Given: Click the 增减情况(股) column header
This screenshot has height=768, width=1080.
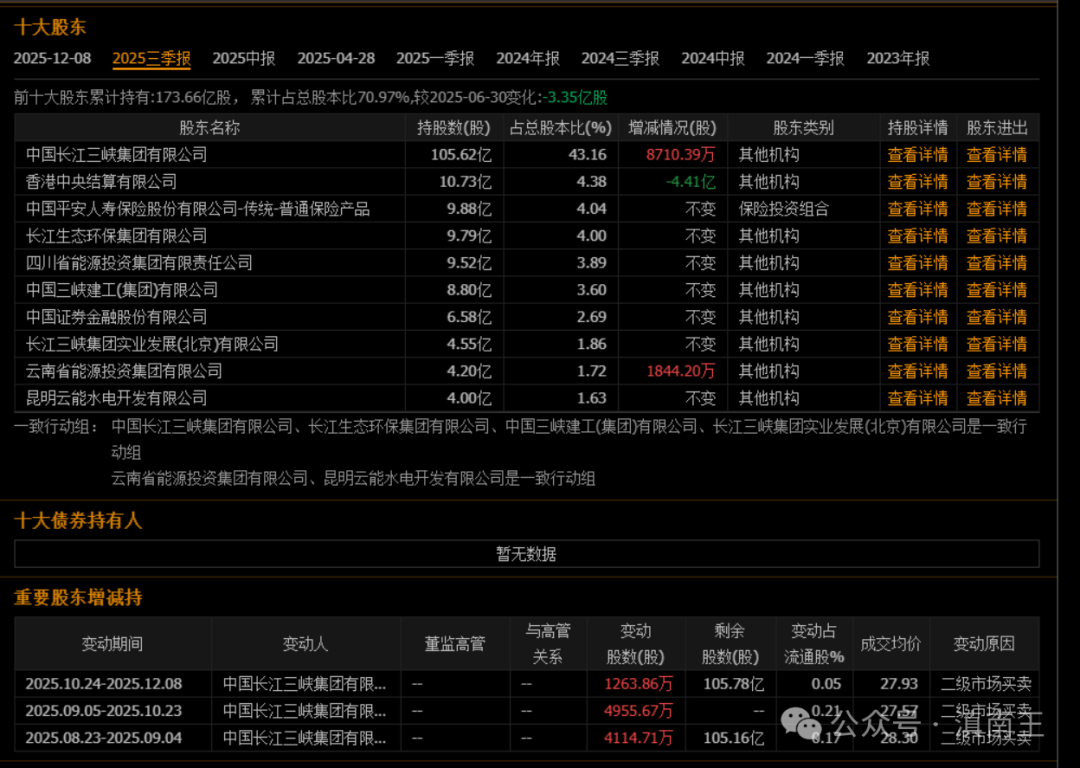Looking at the screenshot, I should [672, 128].
